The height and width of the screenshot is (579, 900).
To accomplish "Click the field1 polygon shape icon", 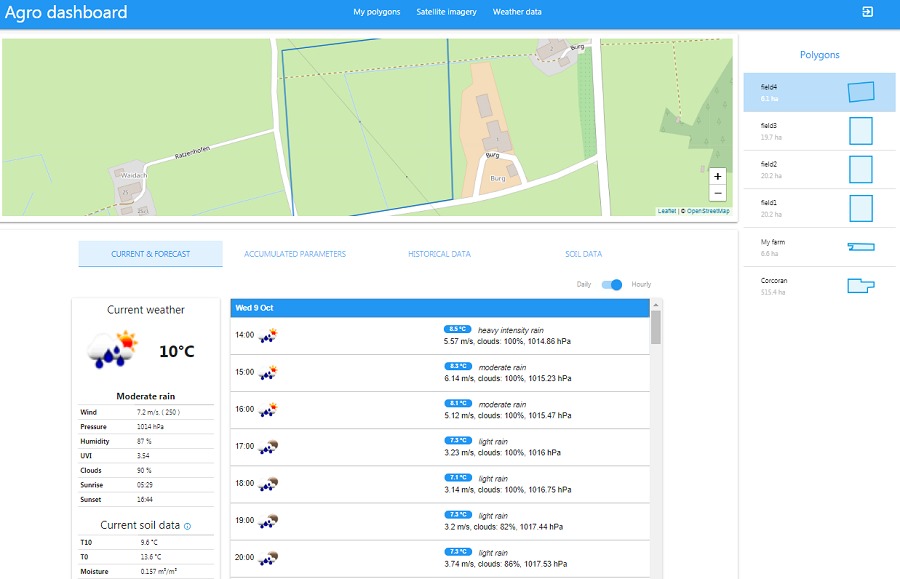I will [861, 208].
